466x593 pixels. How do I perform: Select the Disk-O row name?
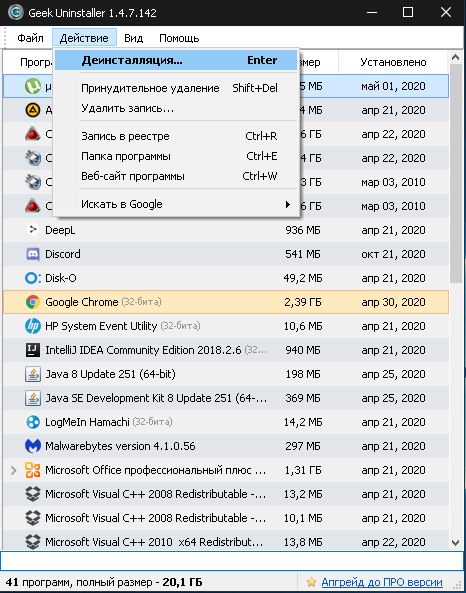coord(61,278)
